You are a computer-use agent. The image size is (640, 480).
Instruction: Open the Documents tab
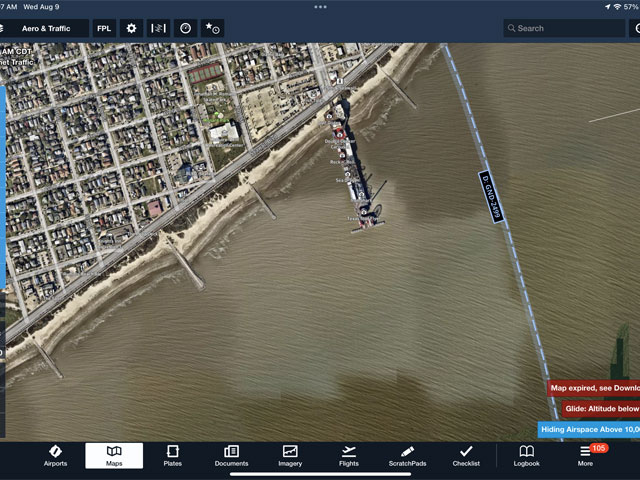pyautogui.click(x=231, y=456)
